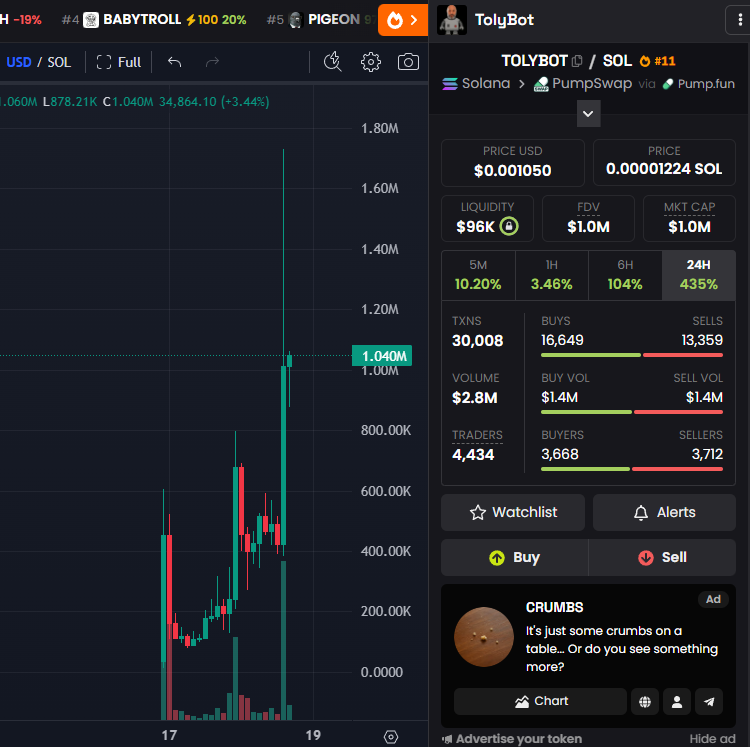Select the 24H timeframe tab
The image size is (750, 747).
click(x=699, y=275)
